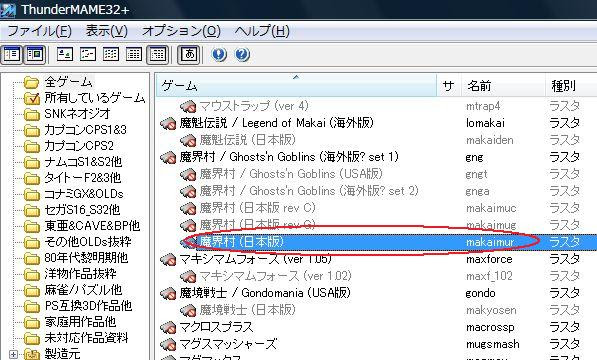Toggle Japanese language button あ
This screenshot has width=597, height=360.
coord(189,54)
